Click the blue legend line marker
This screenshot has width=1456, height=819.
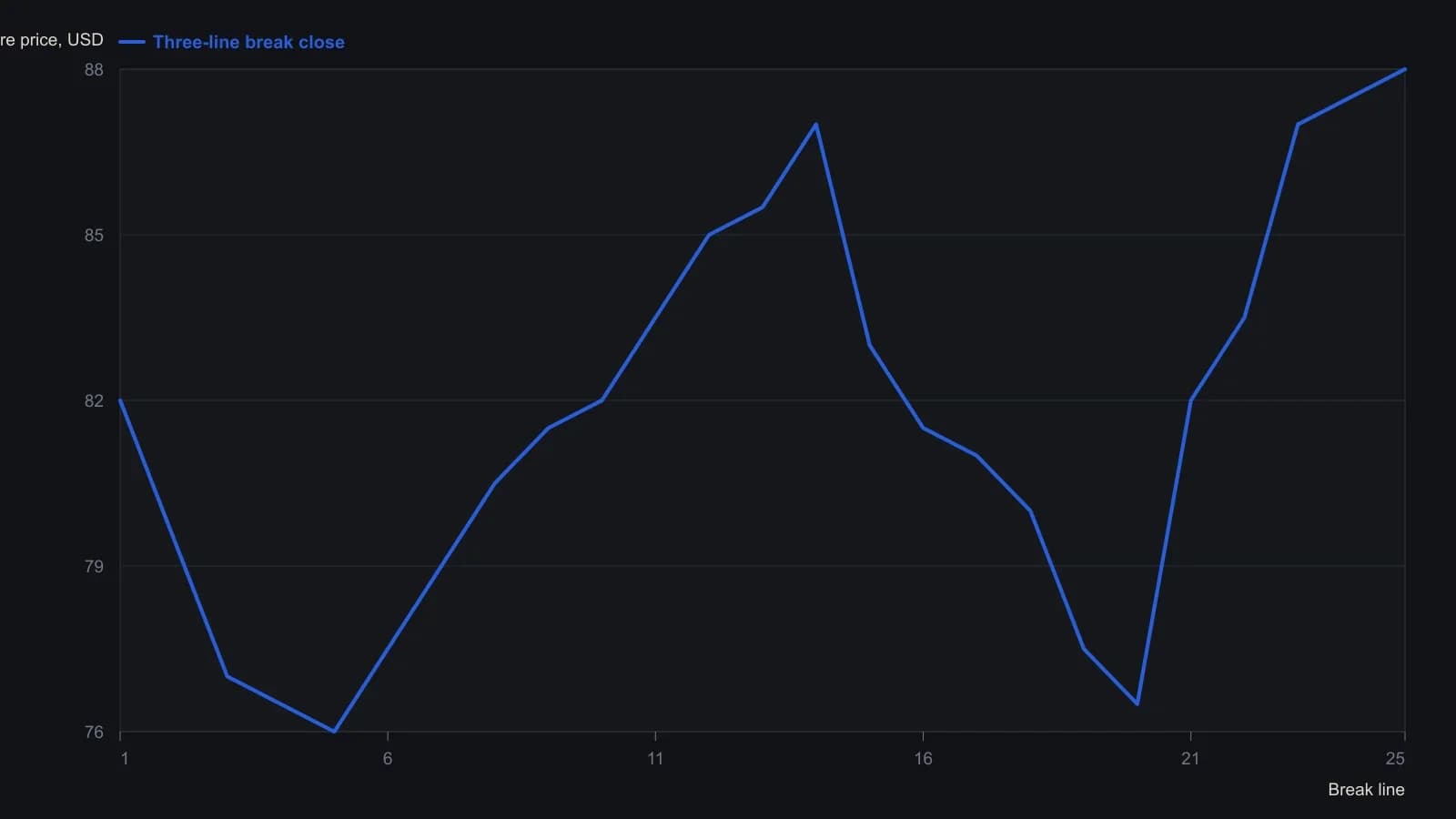pyautogui.click(x=132, y=42)
